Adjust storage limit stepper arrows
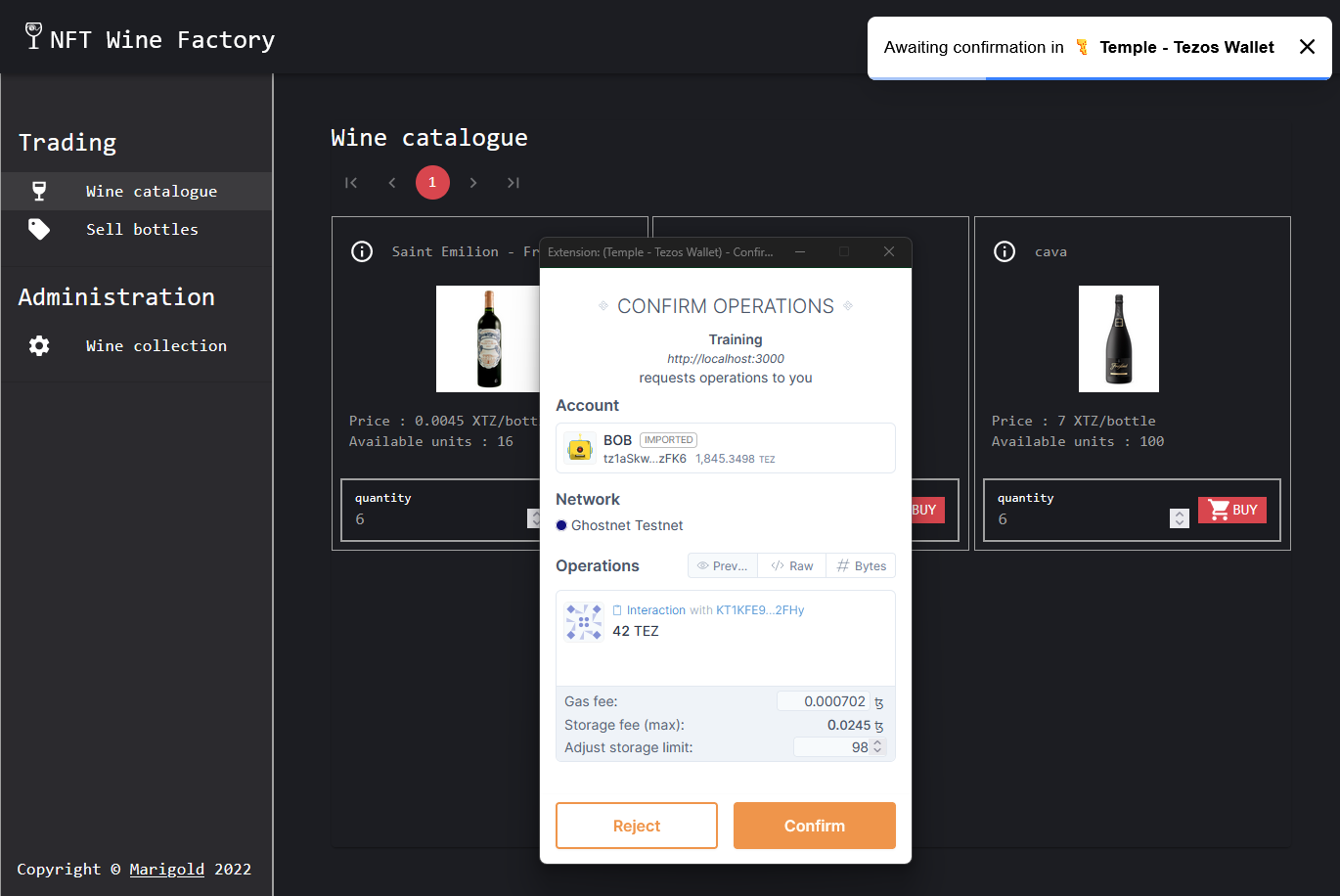 (x=877, y=746)
